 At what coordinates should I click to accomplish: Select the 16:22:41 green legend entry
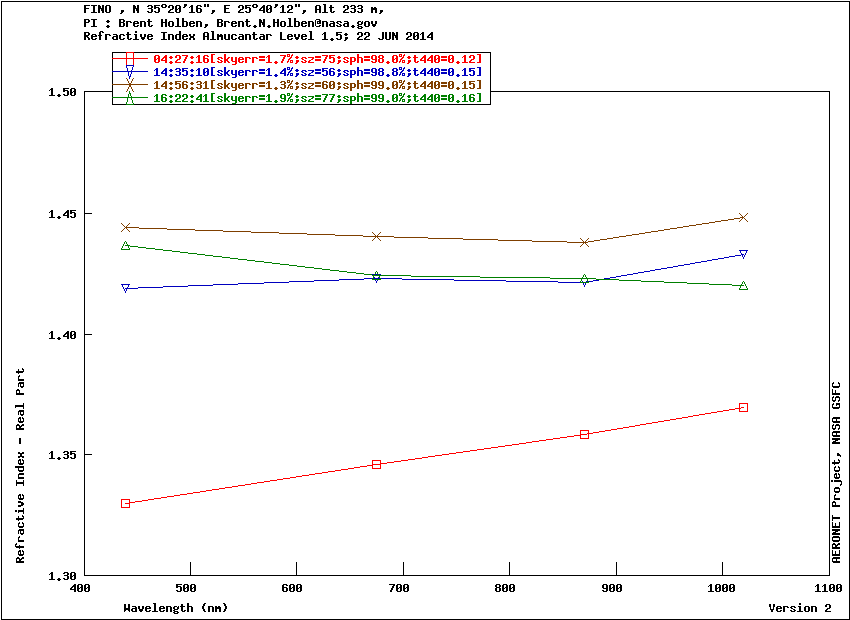pos(317,98)
